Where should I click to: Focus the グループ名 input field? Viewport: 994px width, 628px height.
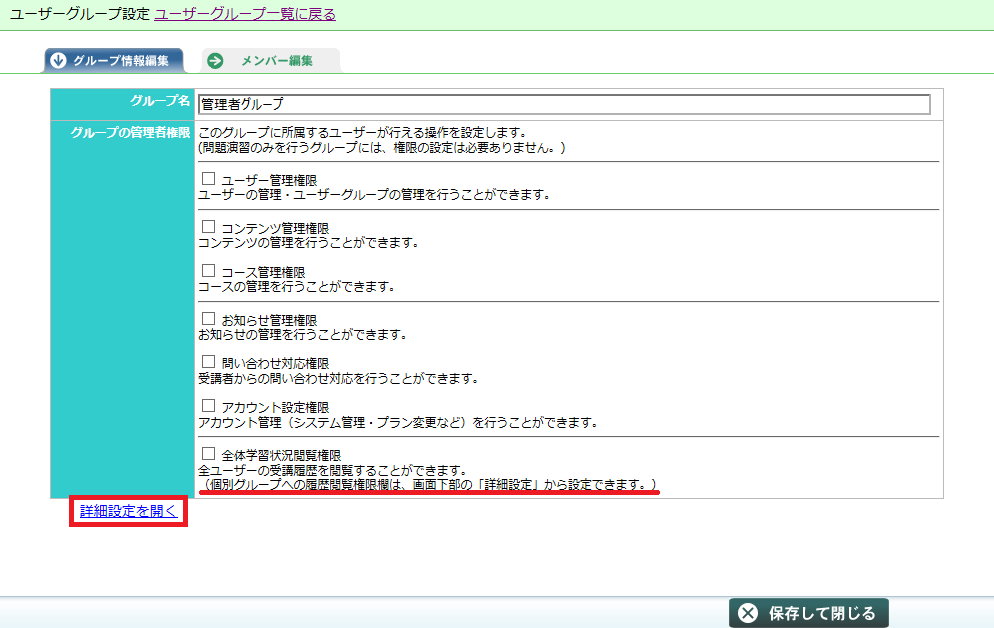click(564, 104)
